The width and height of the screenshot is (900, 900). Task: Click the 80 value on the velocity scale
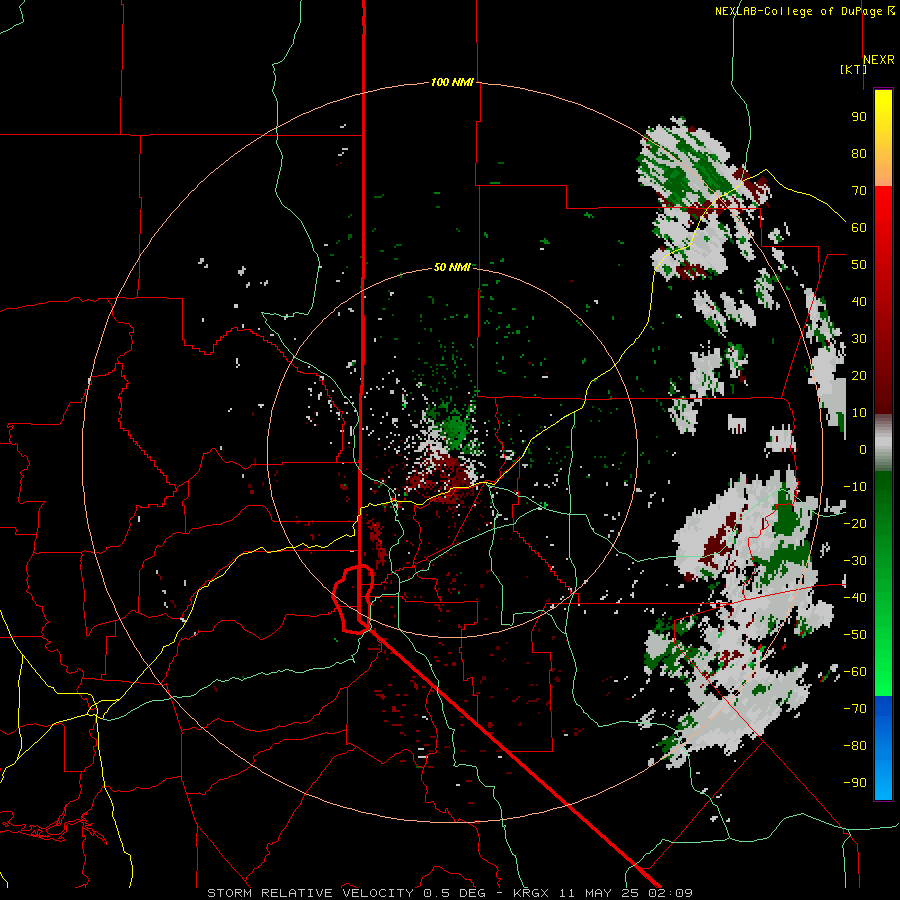859,154
